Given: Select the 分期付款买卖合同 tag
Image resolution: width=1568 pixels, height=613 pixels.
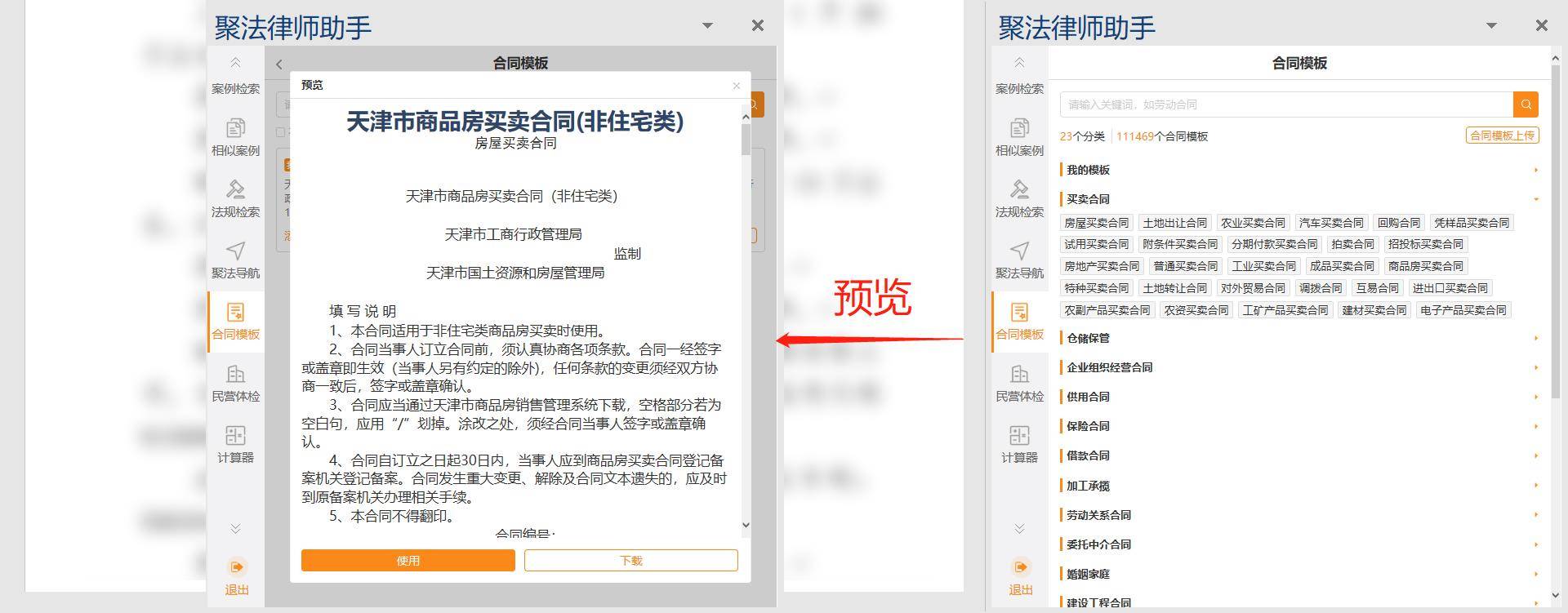Looking at the screenshot, I should (1274, 244).
